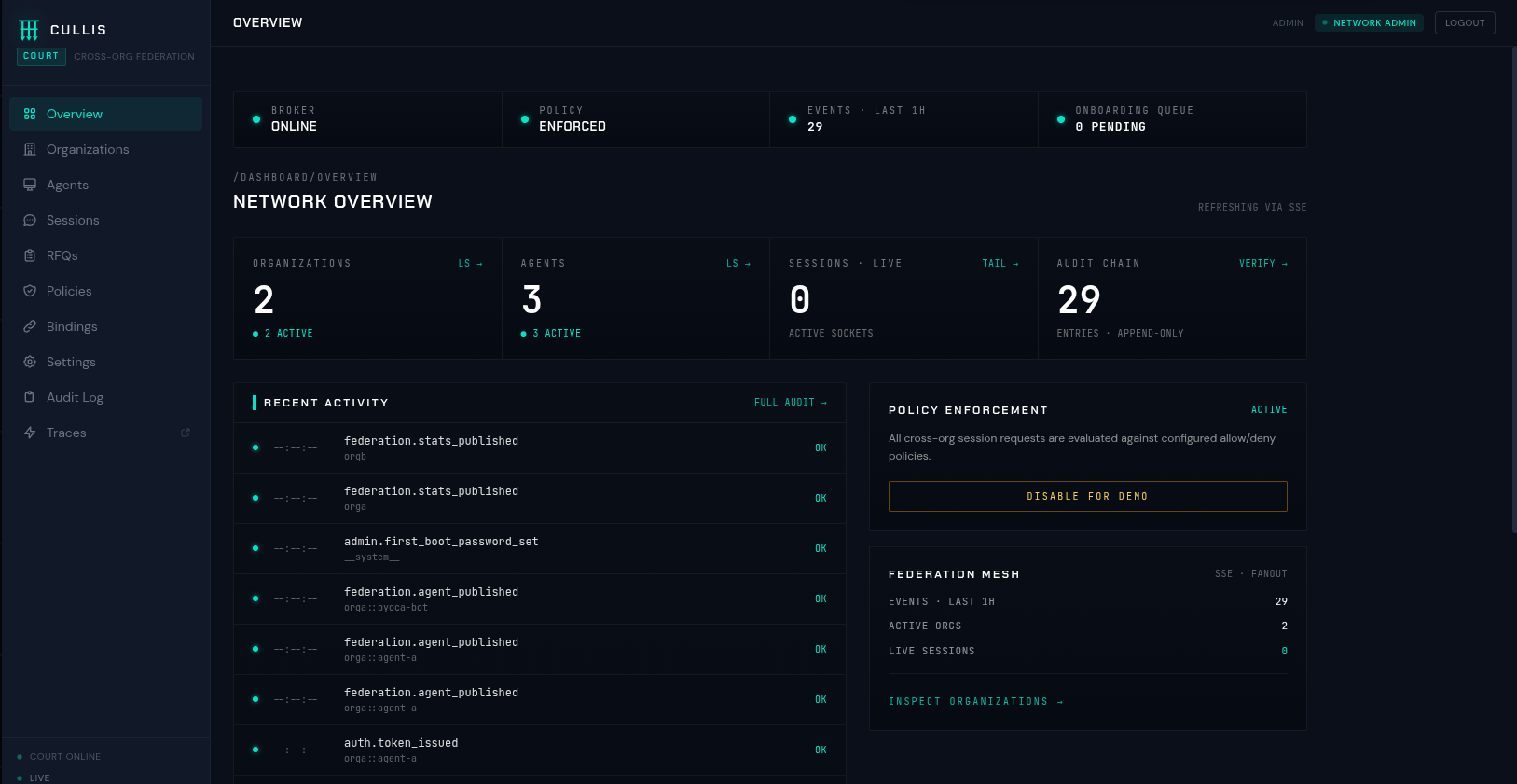Click Court Online status in sidebar footer
The image size is (1517, 784).
coord(59,757)
